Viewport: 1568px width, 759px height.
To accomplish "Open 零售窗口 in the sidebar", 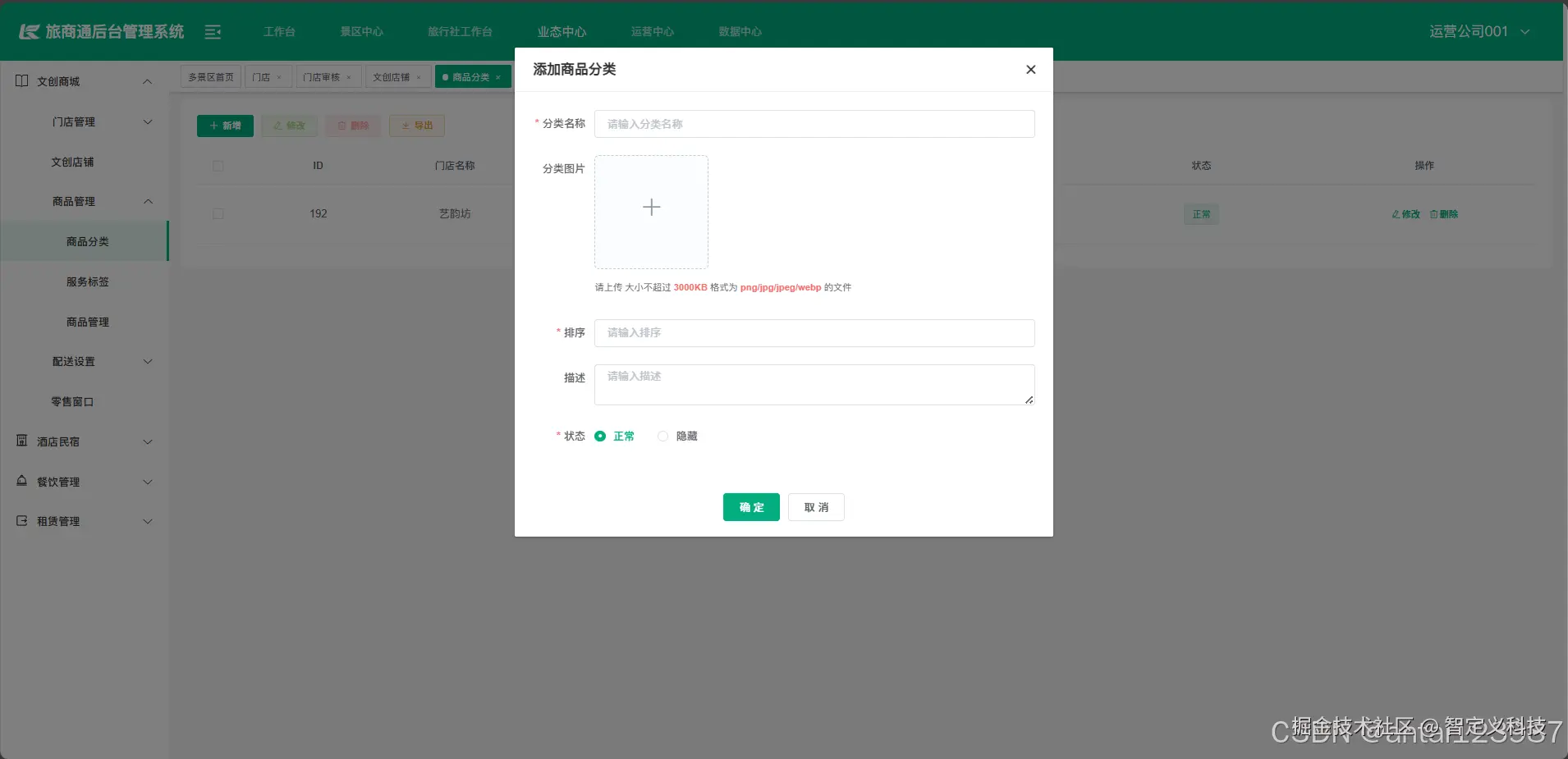I will [x=72, y=401].
